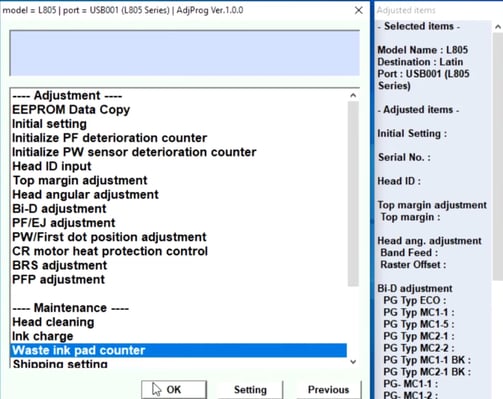The height and width of the screenshot is (399, 503).
Task: Click PG Typ ECO entry
Action: click(415, 300)
